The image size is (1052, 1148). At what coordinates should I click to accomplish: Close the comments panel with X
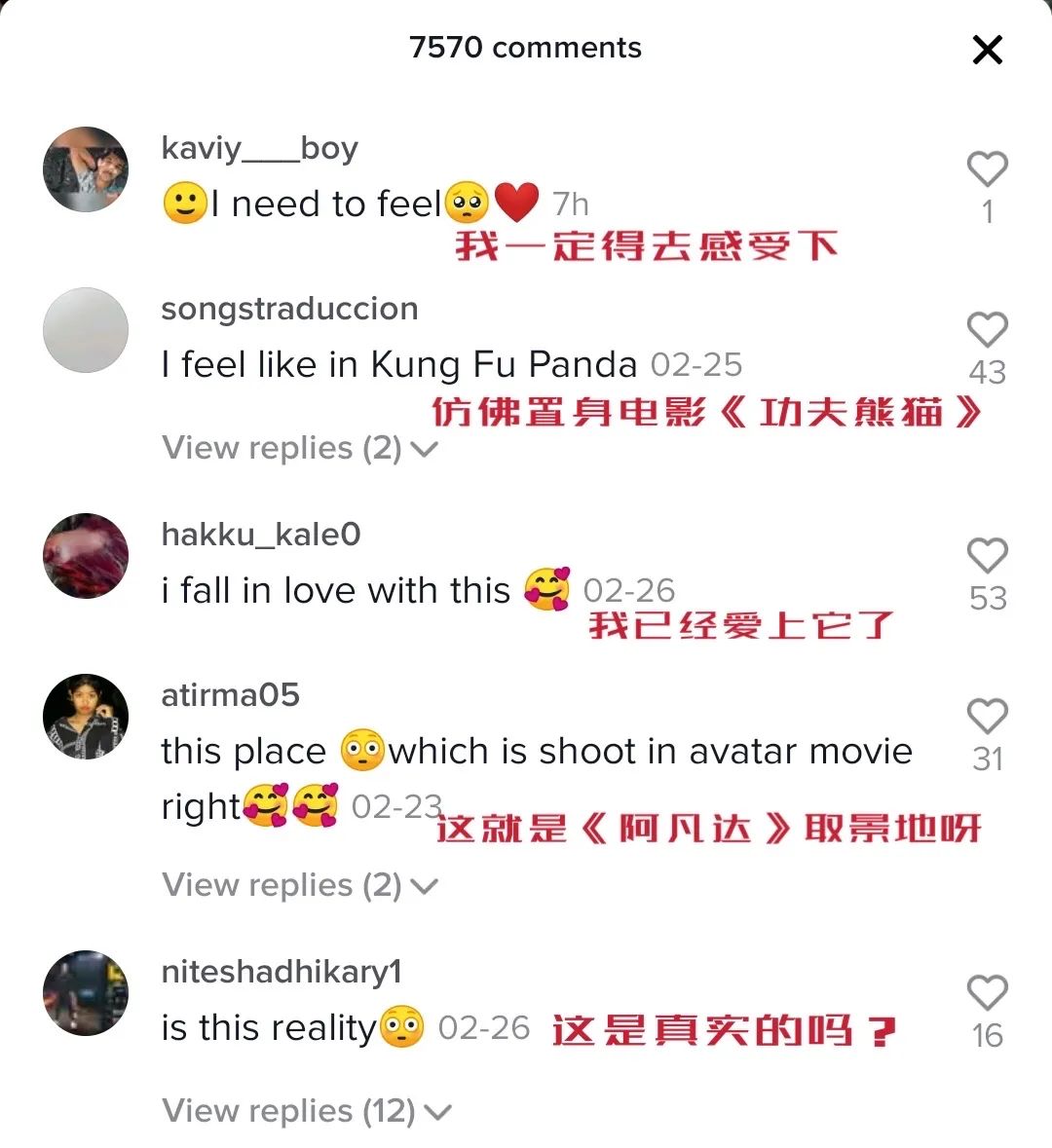(x=987, y=50)
